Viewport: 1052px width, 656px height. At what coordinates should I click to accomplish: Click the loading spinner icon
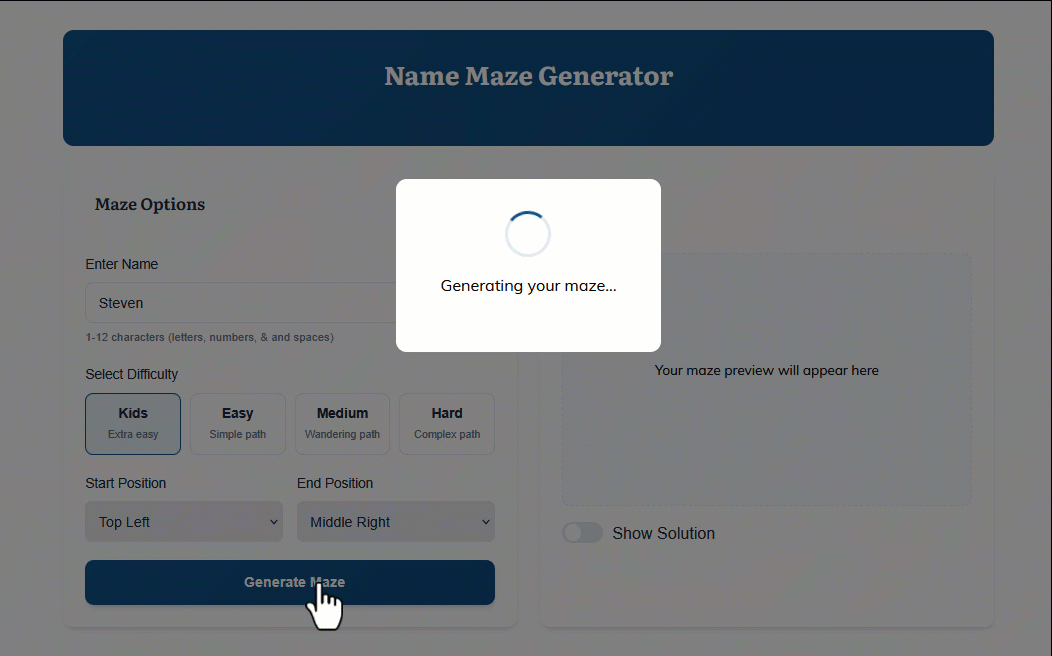(528, 234)
